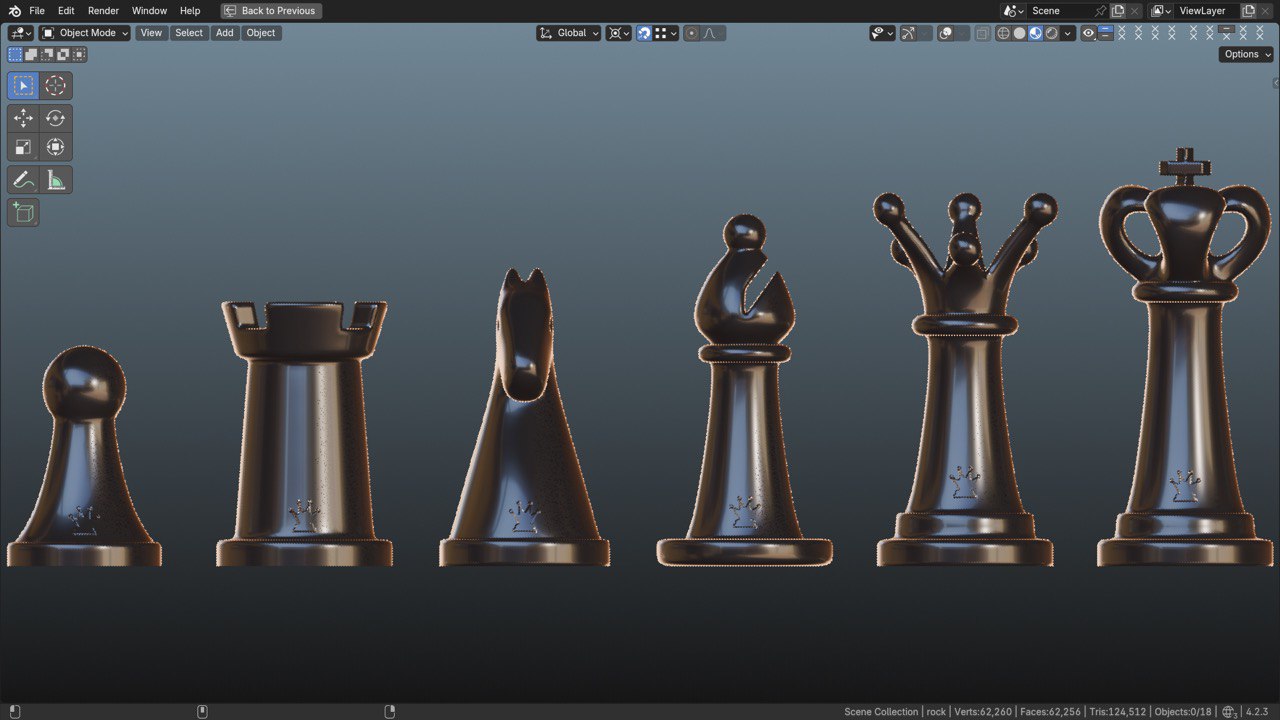The height and width of the screenshot is (720, 1280).
Task: Click the version 4.2.3 status text
Action: pos(1257,712)
